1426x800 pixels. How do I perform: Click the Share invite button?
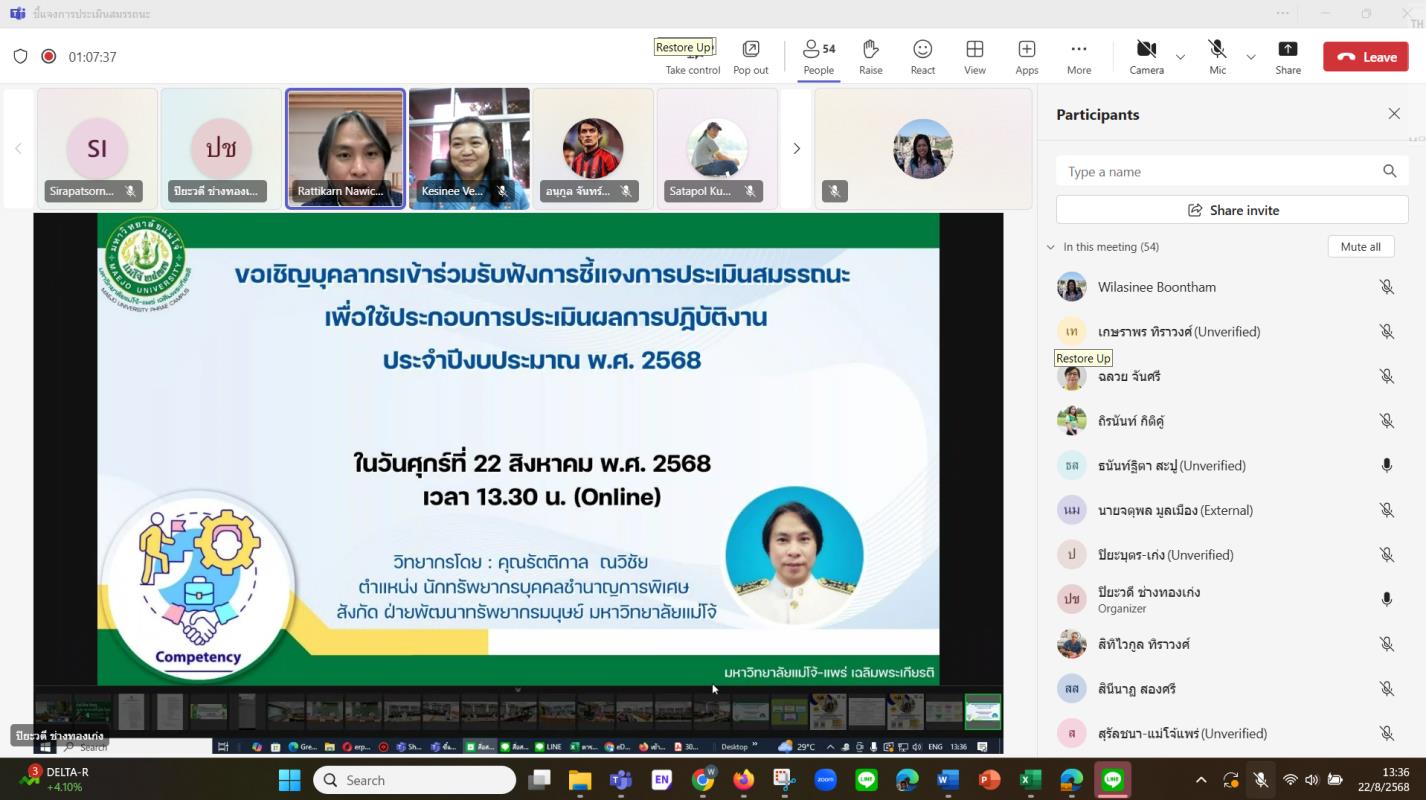[x=1232, y=210]
